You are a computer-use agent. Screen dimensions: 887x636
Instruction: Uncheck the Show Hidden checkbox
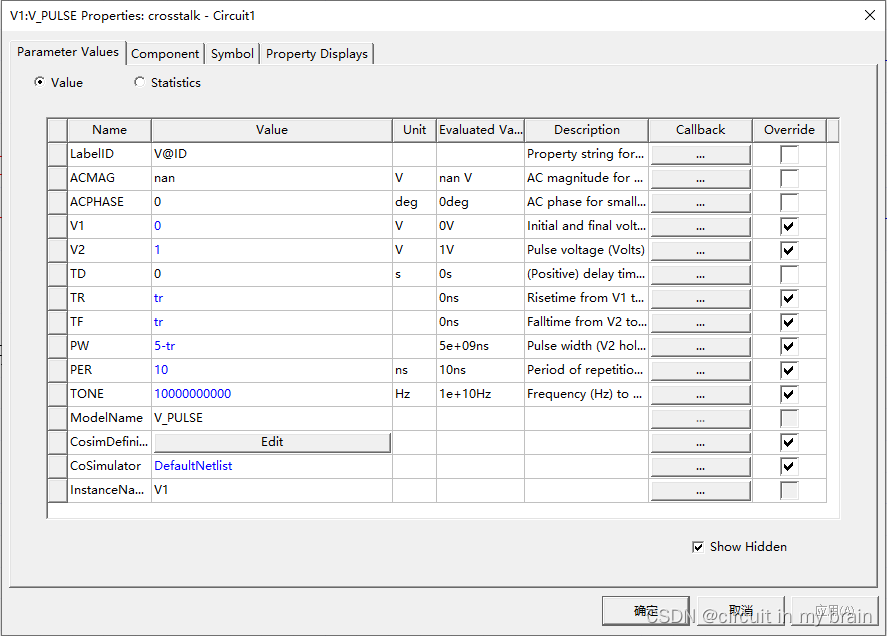(x=698, y=547)
